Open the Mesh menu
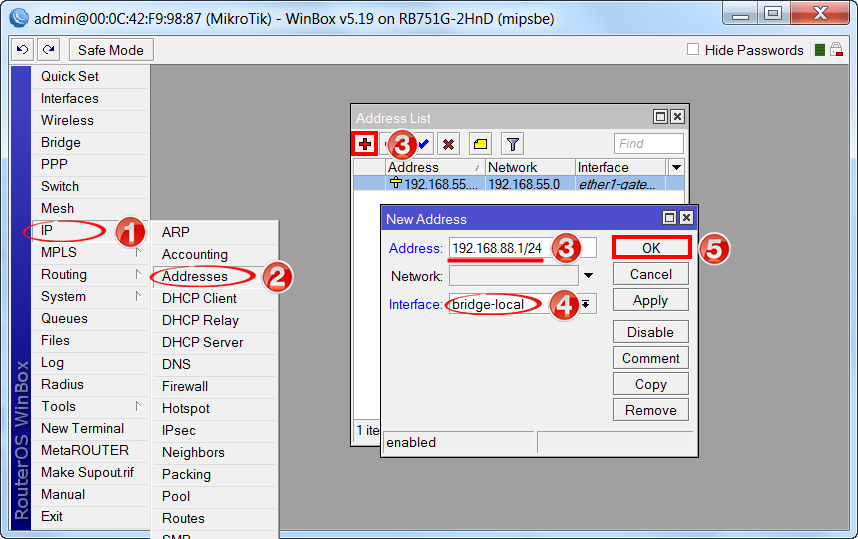Image resolution: width=858 pixels, height=539 pixels. pos(90,208)
